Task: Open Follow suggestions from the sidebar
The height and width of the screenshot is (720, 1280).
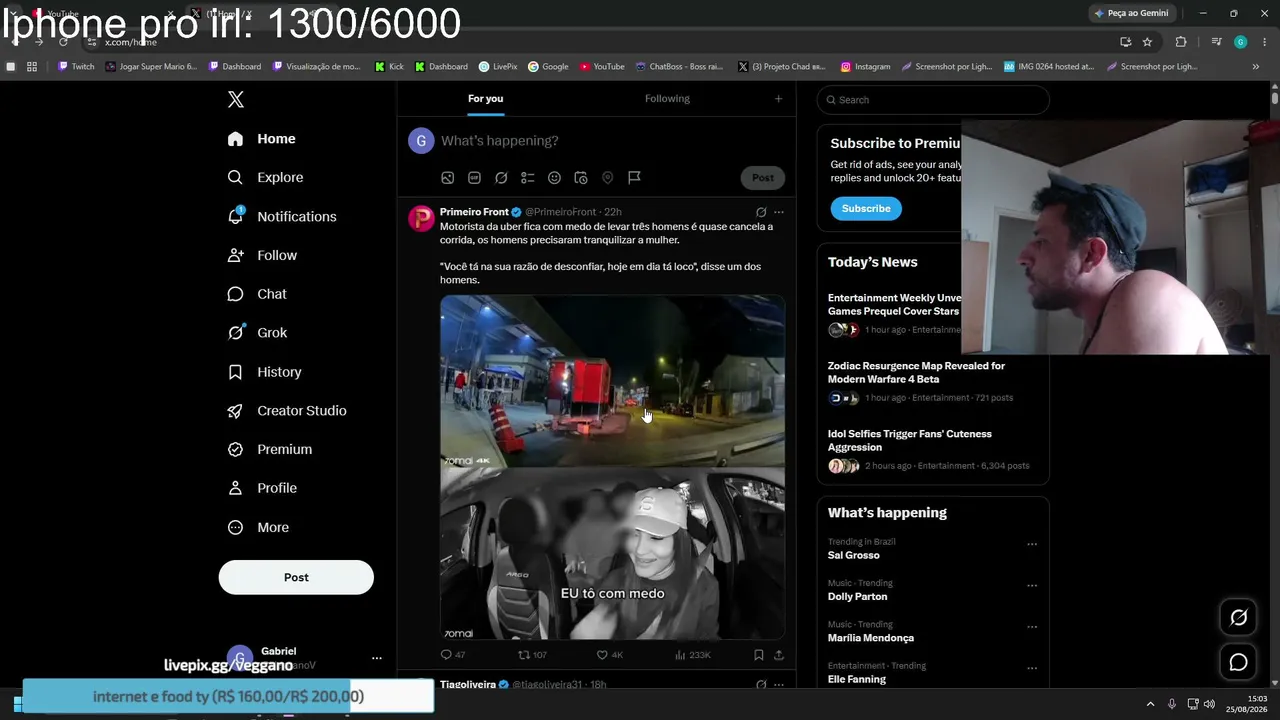Action: (262, 255)
